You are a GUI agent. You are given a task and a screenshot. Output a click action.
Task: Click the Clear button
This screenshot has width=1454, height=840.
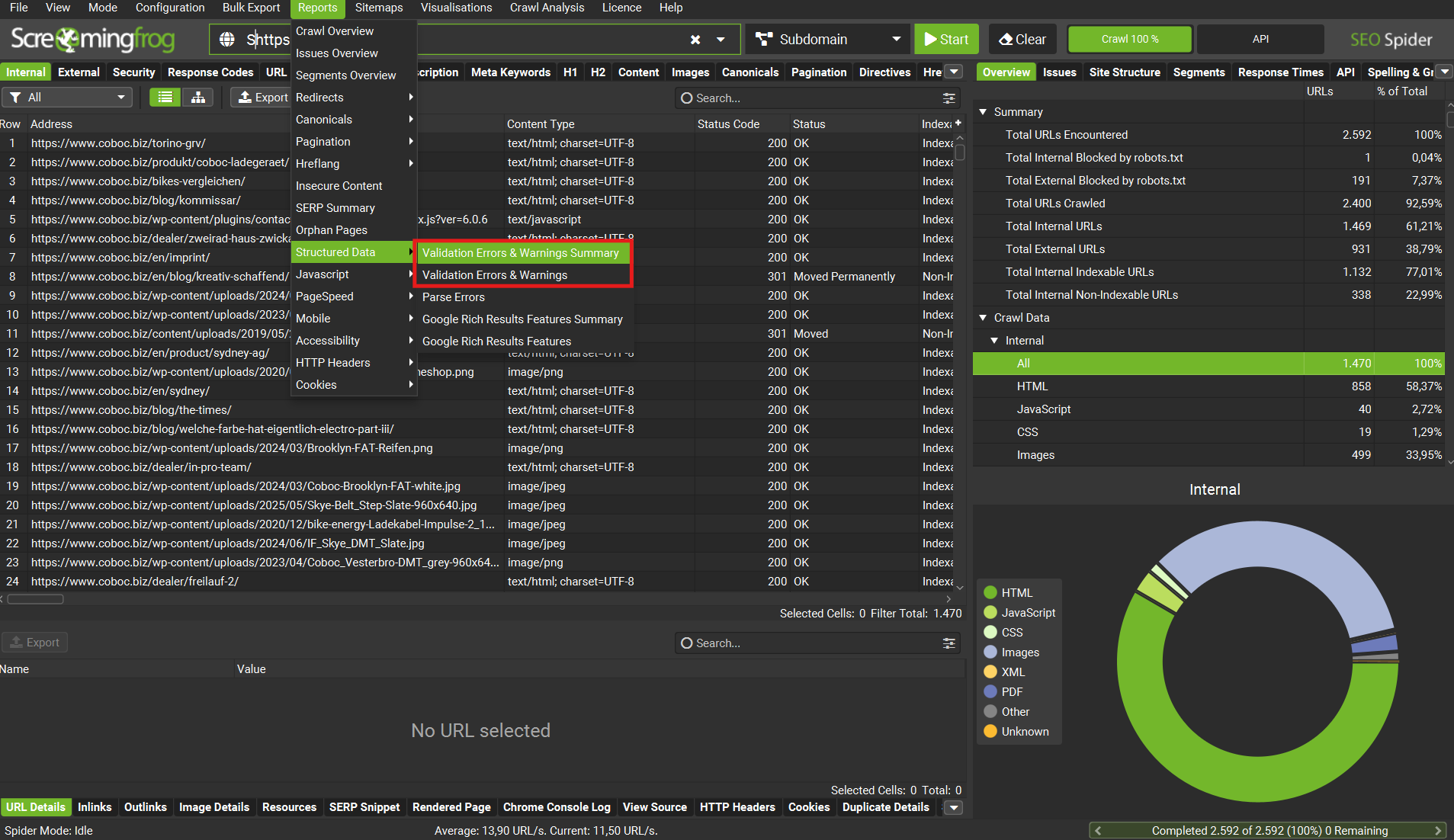1022,39
